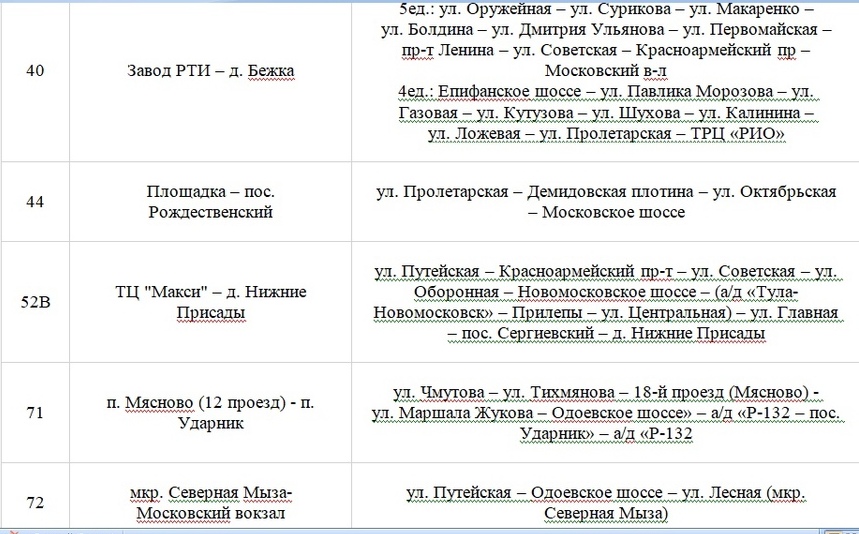Click route 72 path 'ул. Путейская – Одоевское шоссе'
This screenshot has width=859, height=534.
point(606,503)
